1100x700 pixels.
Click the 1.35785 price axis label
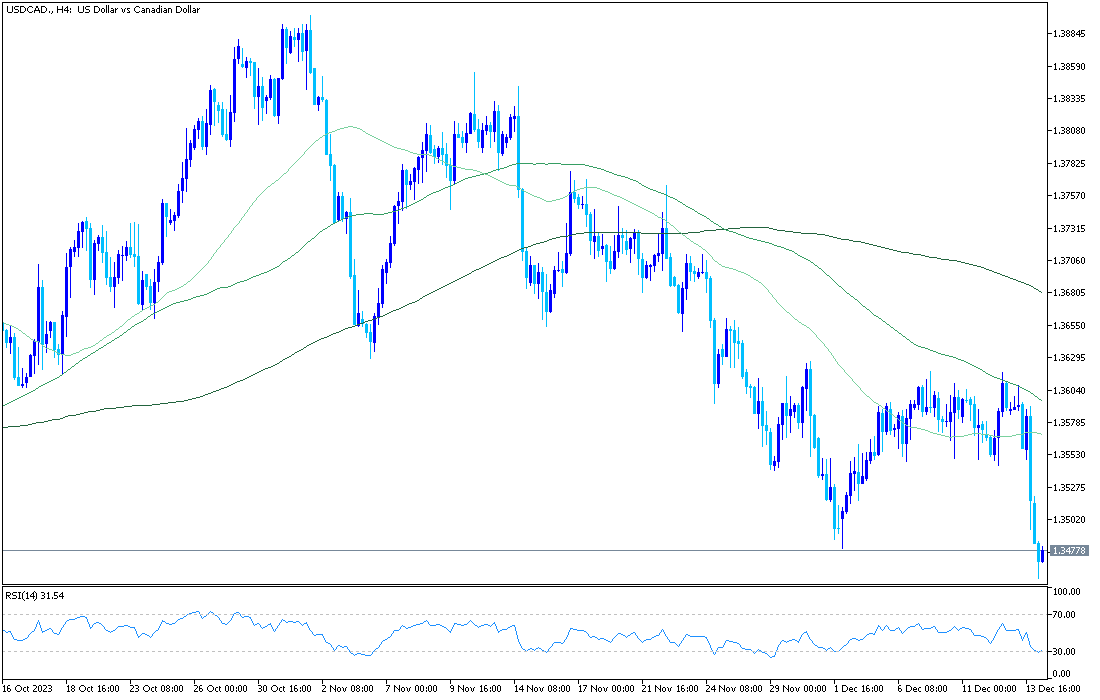click(x=1070, y=422)
